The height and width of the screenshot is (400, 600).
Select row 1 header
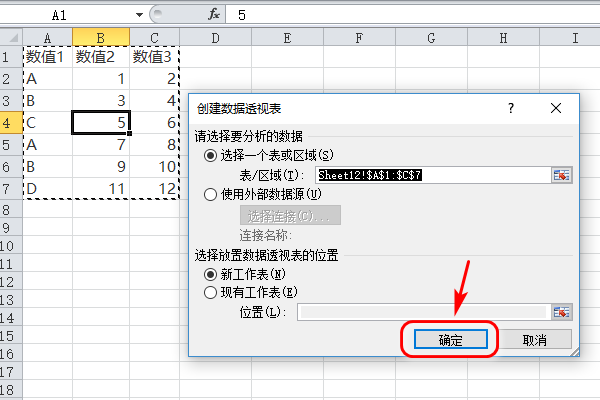11,57
